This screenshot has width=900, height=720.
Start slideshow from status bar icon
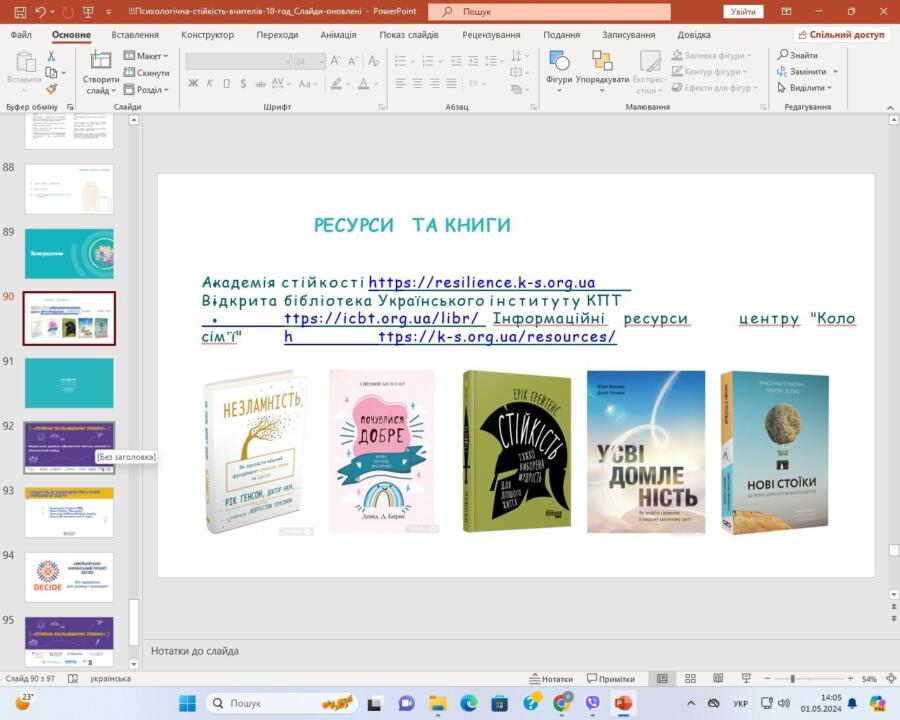tap(746, 679)
